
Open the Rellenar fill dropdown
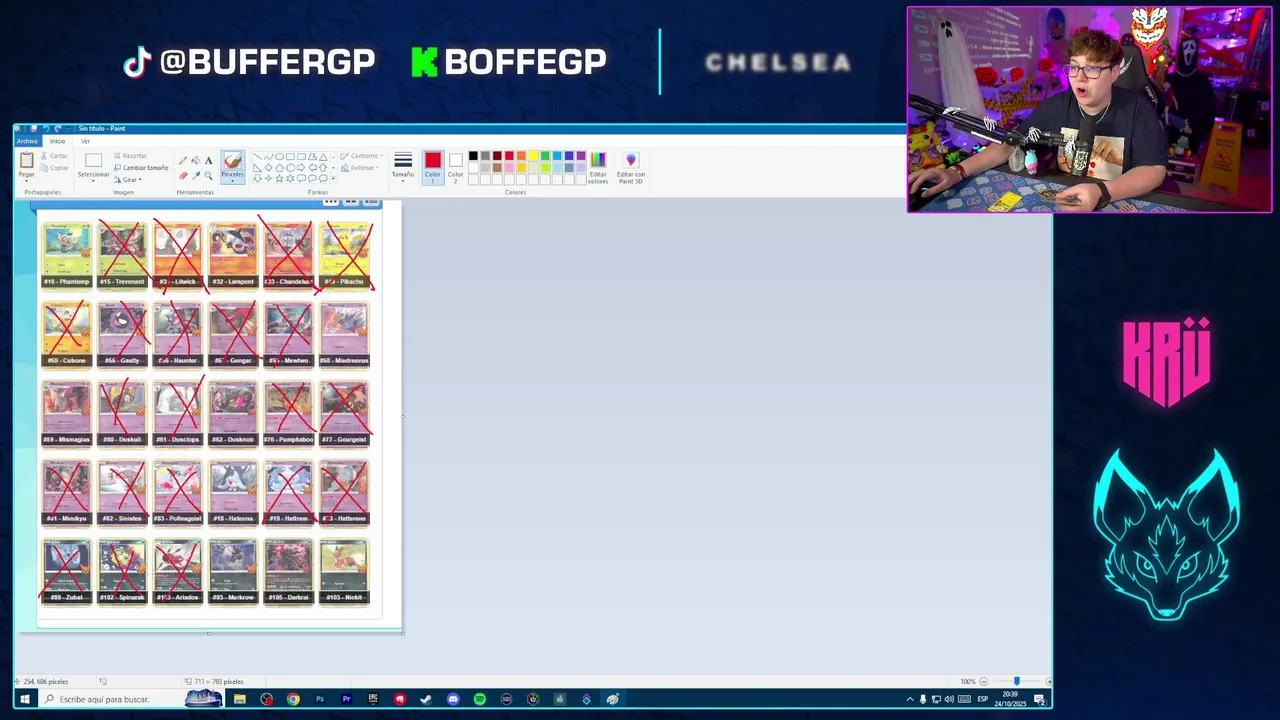click(x=359, y=168)
